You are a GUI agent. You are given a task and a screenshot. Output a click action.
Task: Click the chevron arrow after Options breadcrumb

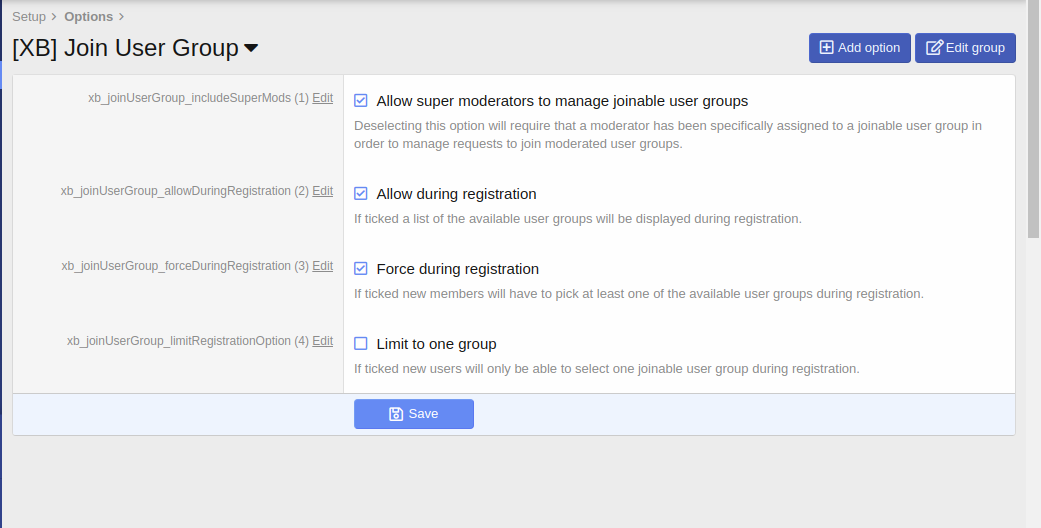(121, 17)
